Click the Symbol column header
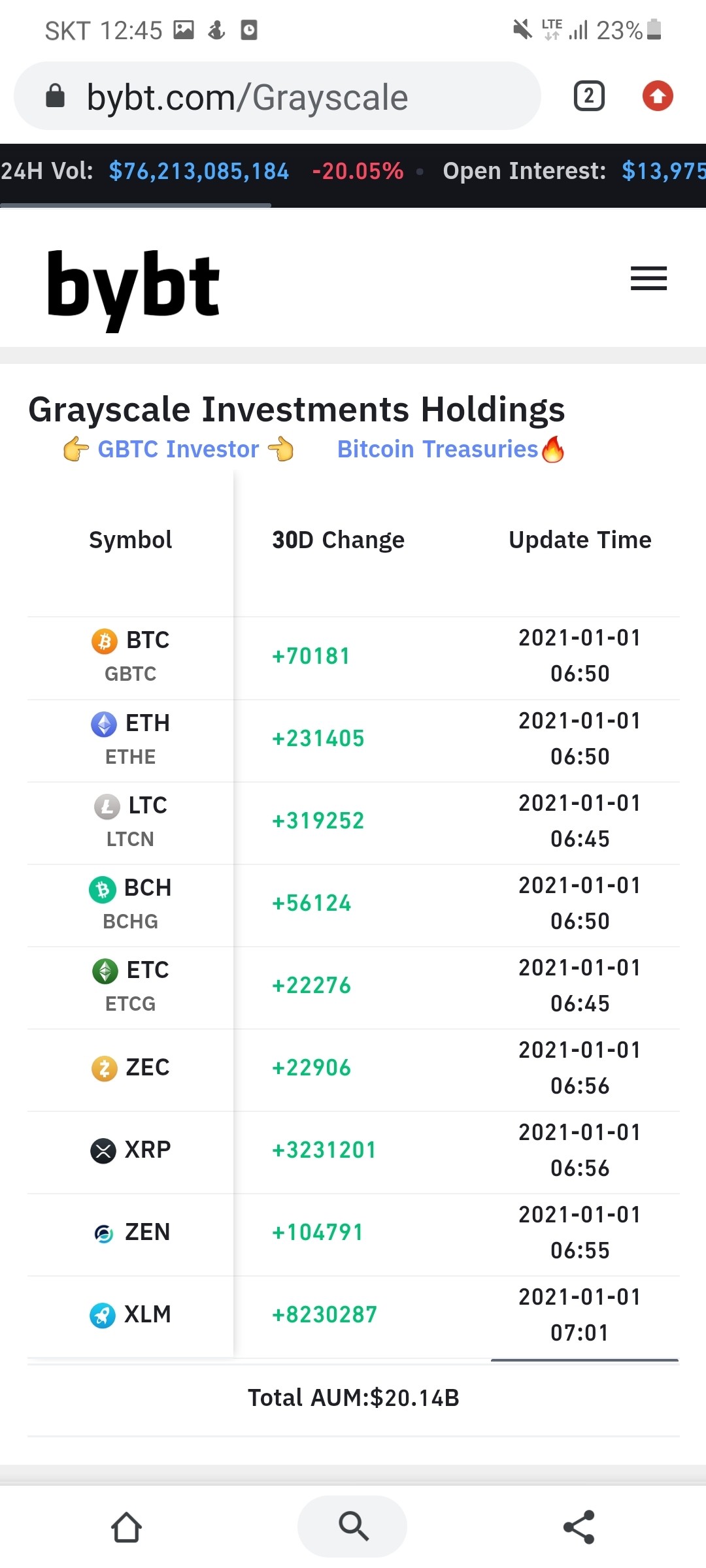 click(130, 540)
